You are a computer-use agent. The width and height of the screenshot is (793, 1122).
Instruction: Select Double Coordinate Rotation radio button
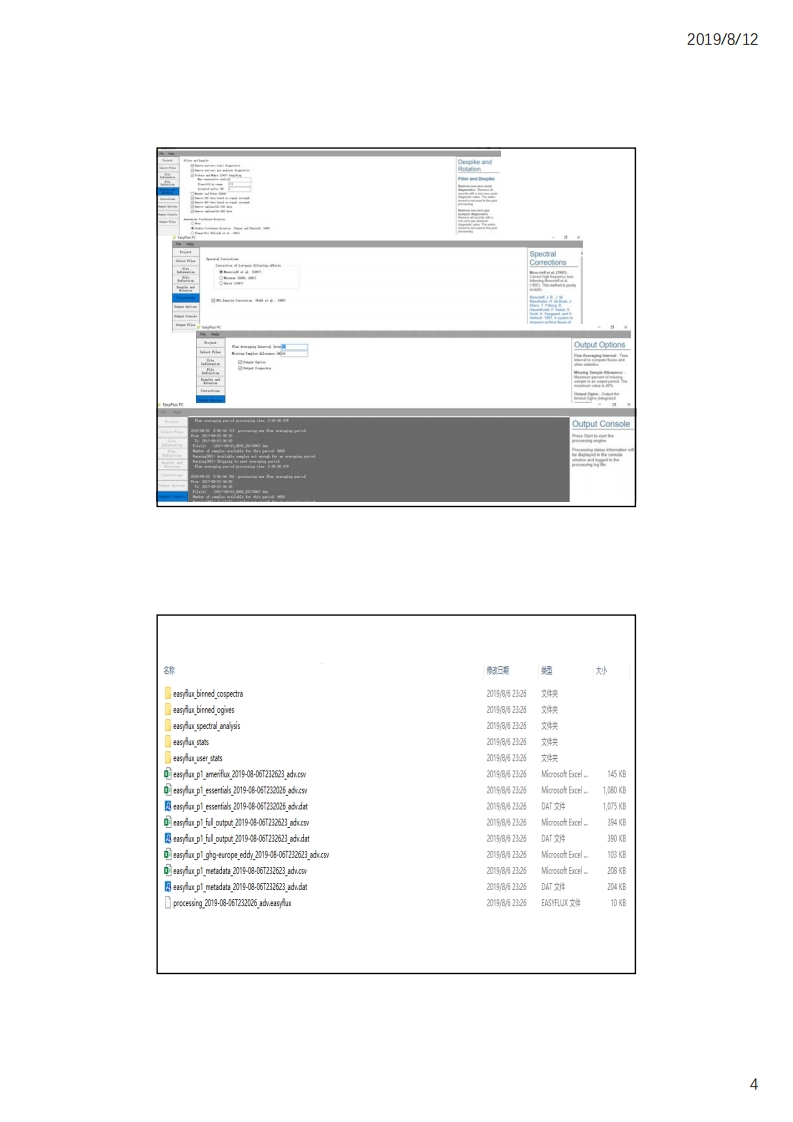[192, 228]
